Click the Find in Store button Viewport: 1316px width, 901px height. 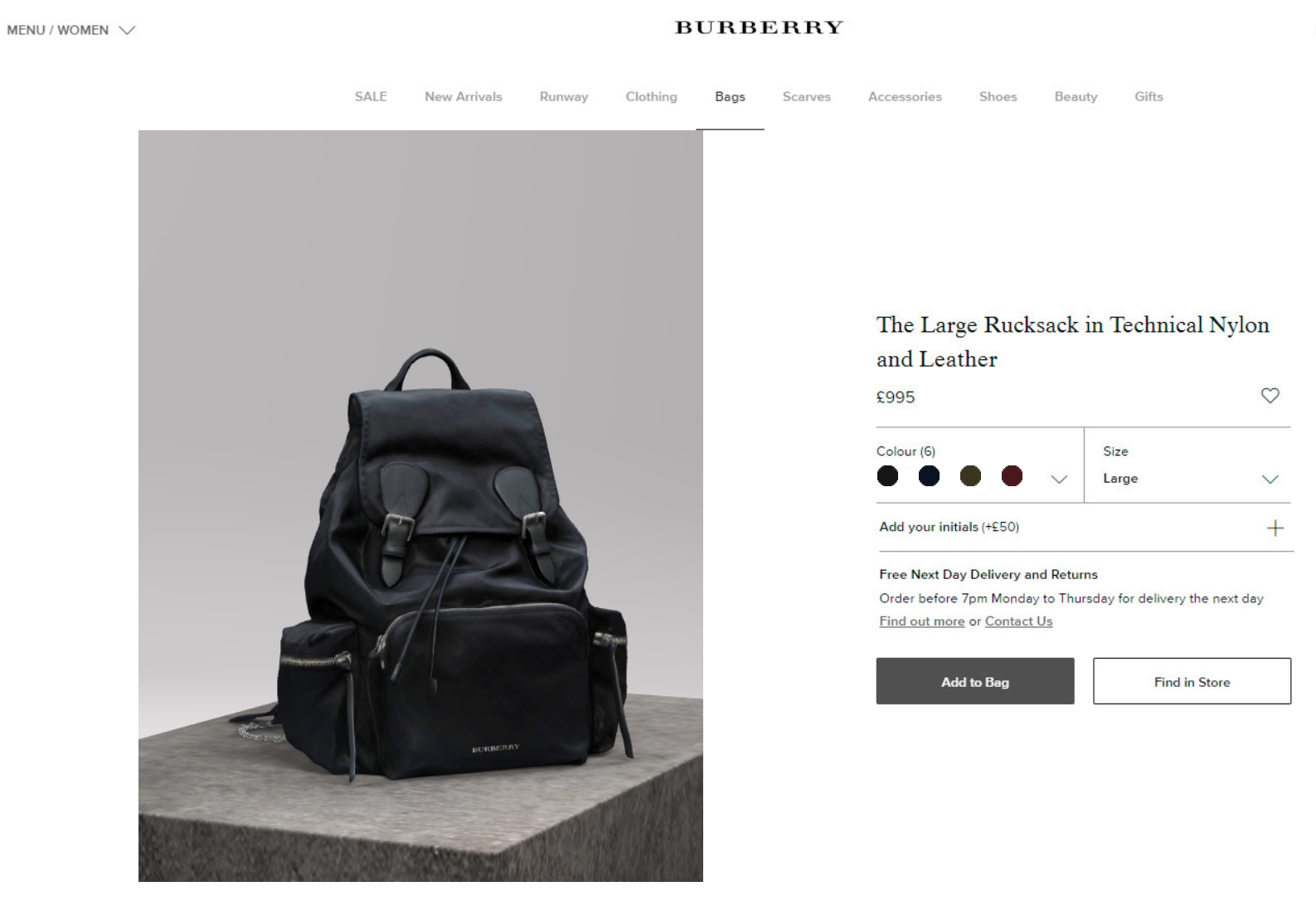(1192, 681)
